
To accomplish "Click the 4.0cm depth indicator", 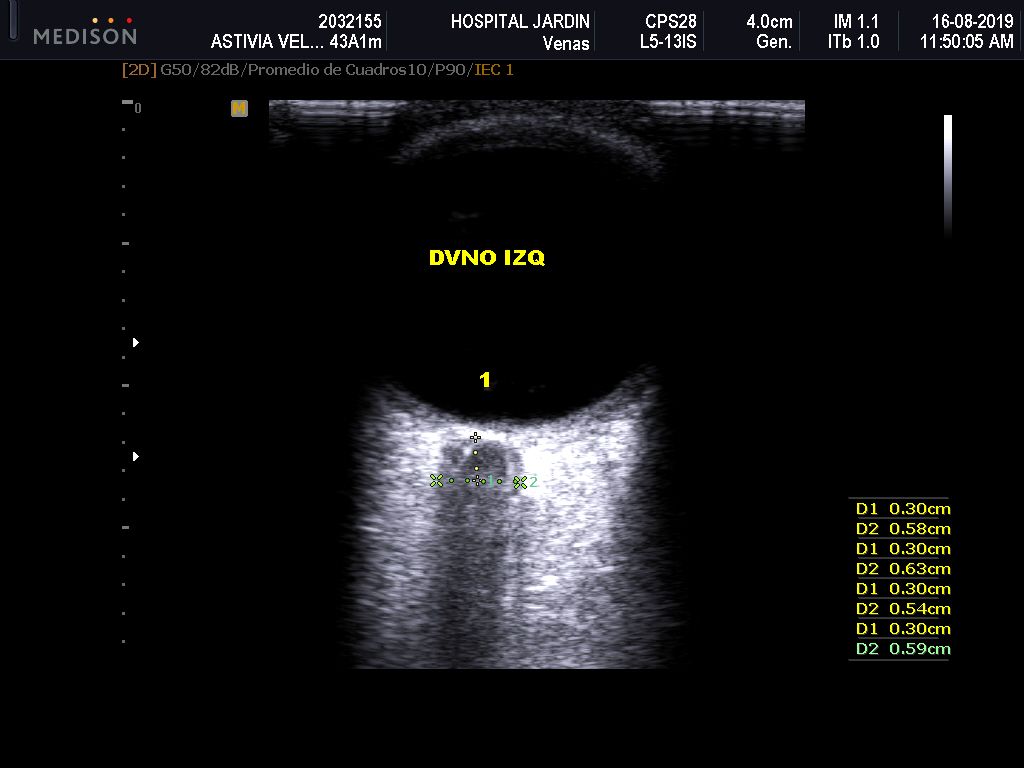I will [769, 22].
